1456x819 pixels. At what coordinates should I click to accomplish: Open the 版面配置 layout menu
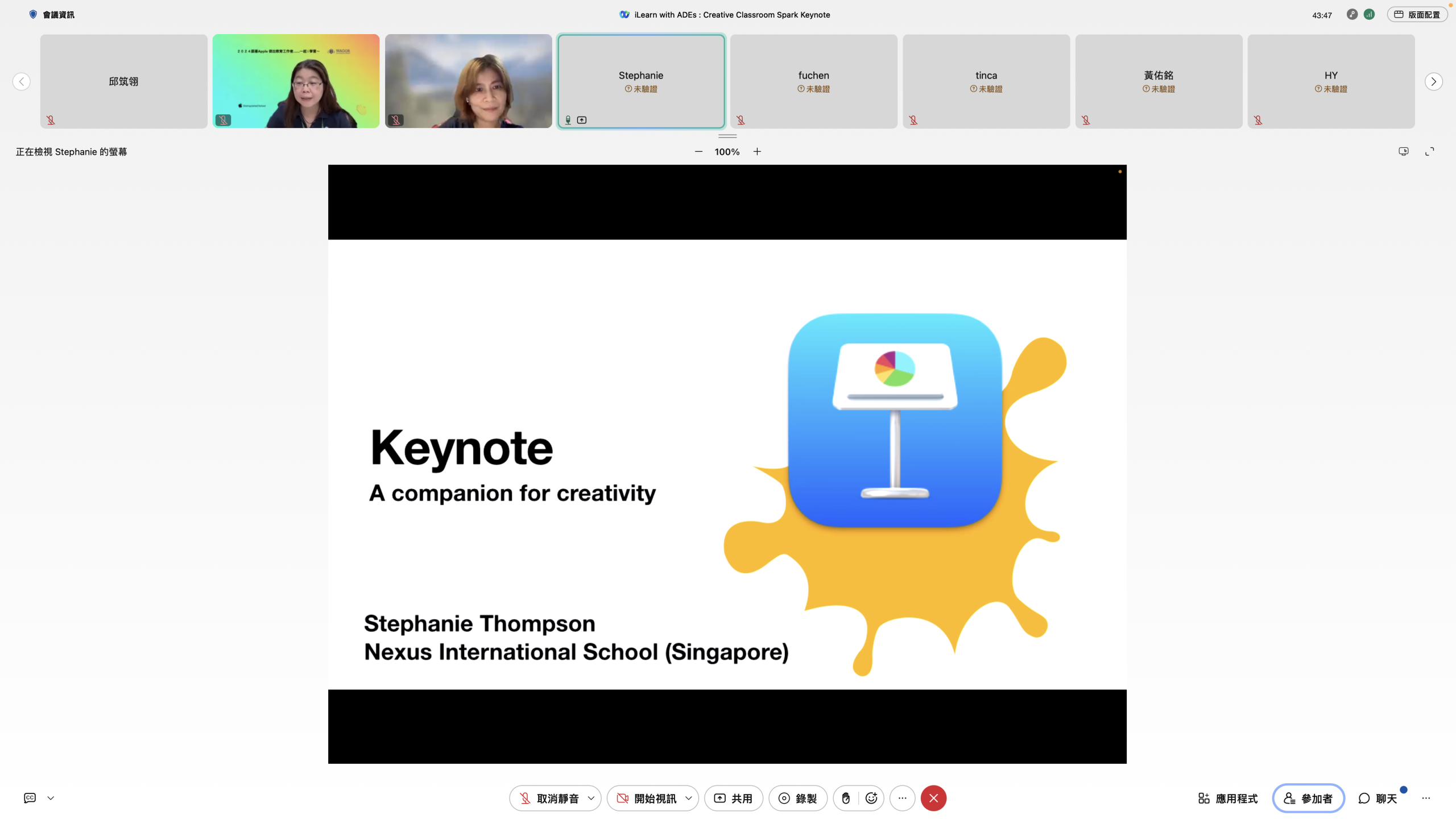point(1417,14)
